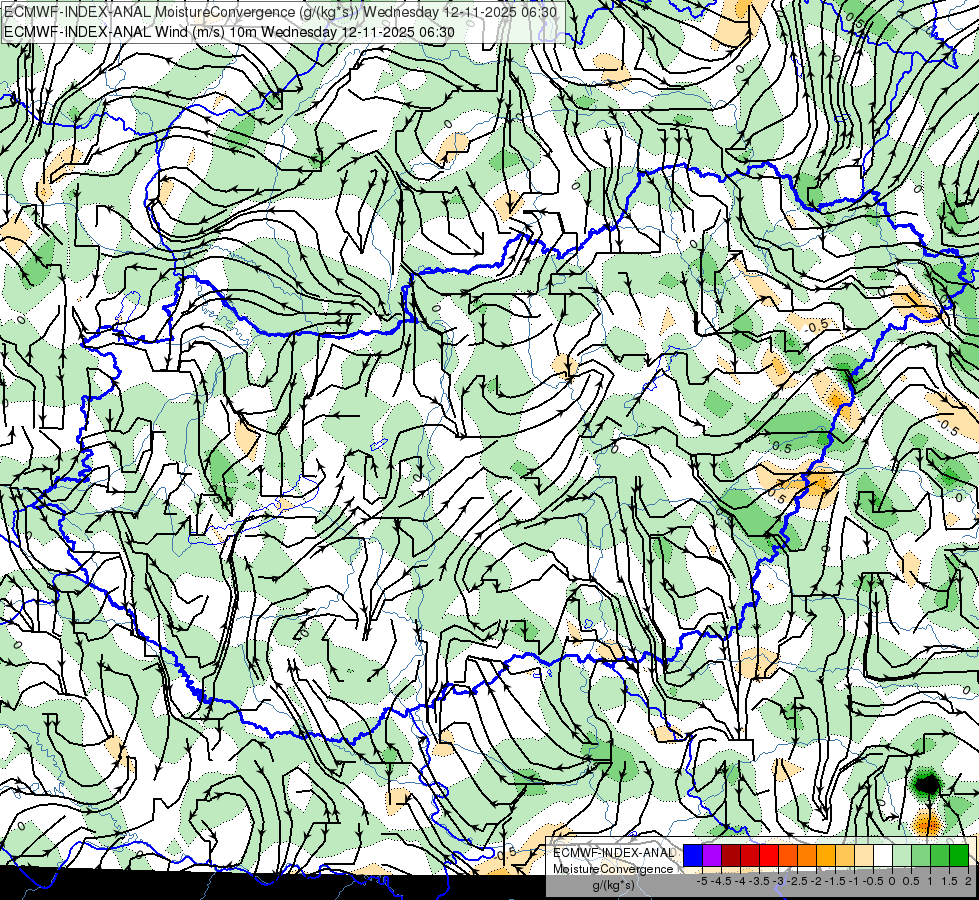Pick the bright red swatch between -3.5 and -3

769,856
